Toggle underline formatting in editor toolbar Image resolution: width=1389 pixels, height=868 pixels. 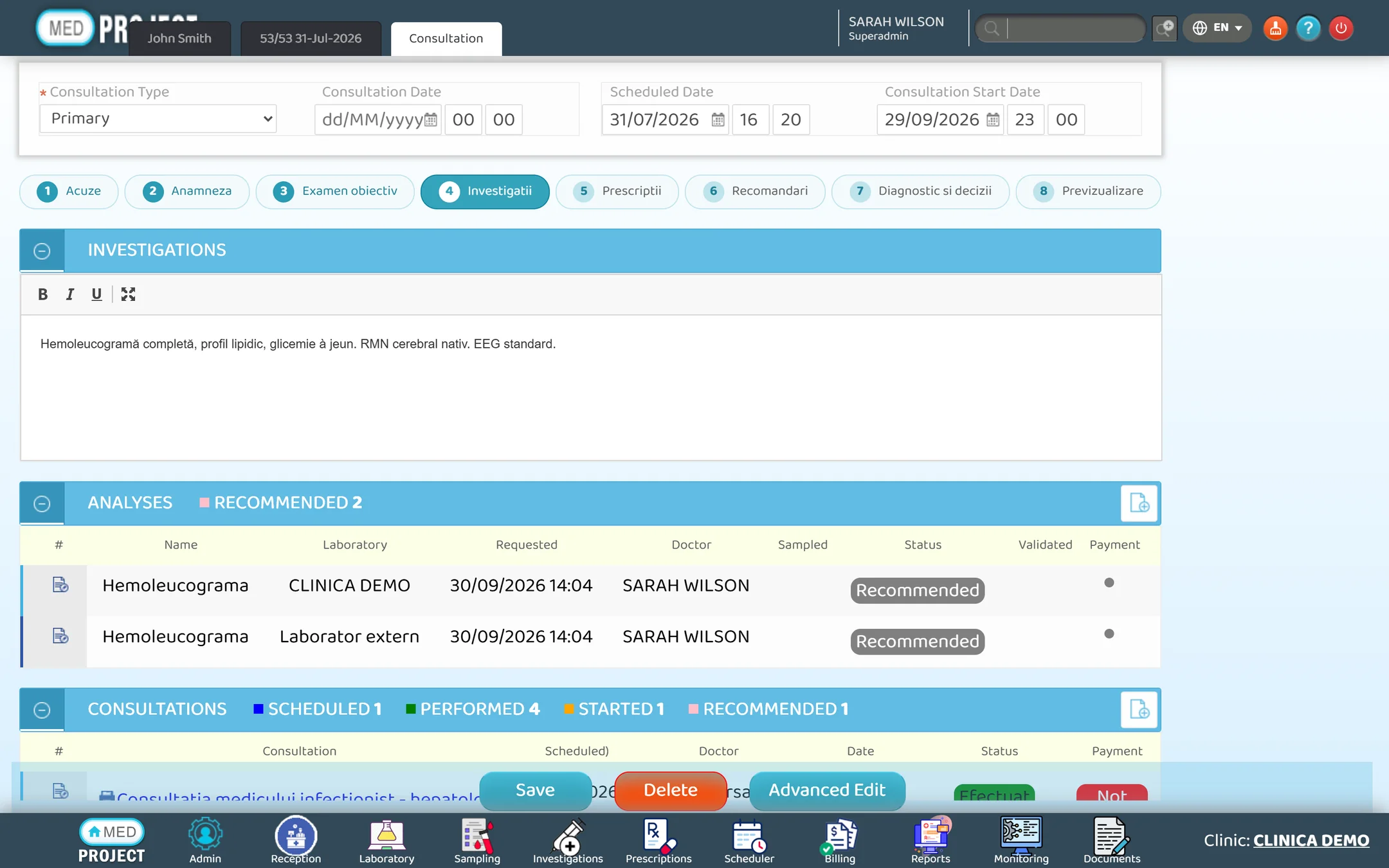point(96,294)
